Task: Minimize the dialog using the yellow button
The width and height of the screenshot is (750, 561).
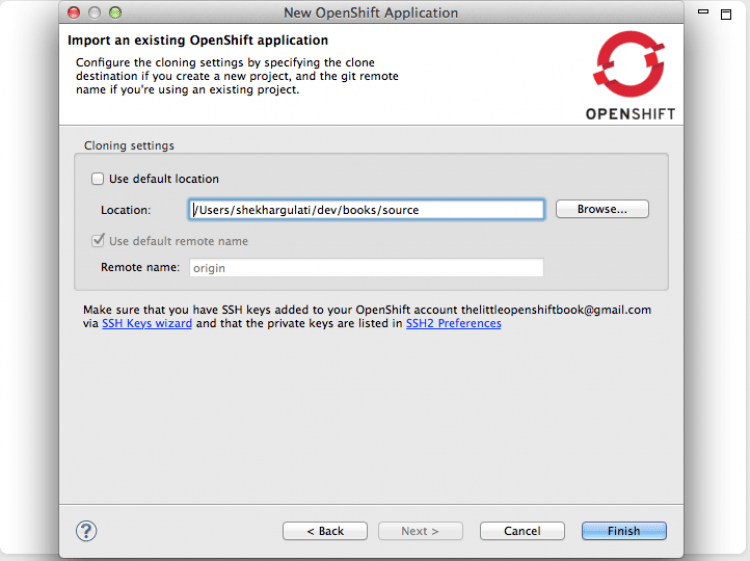Action: (95, 13)
